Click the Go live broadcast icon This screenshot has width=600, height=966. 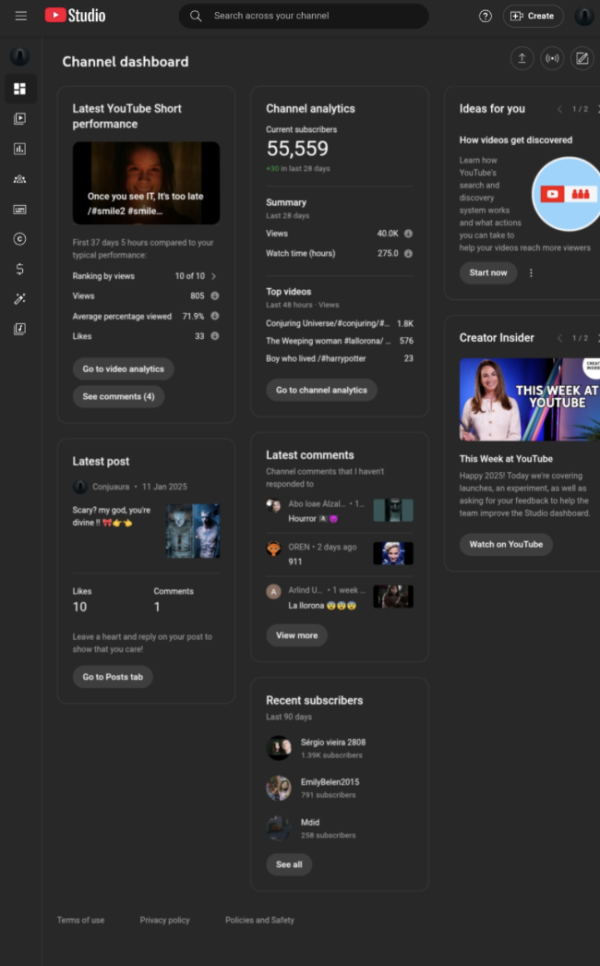coord(551,59)
